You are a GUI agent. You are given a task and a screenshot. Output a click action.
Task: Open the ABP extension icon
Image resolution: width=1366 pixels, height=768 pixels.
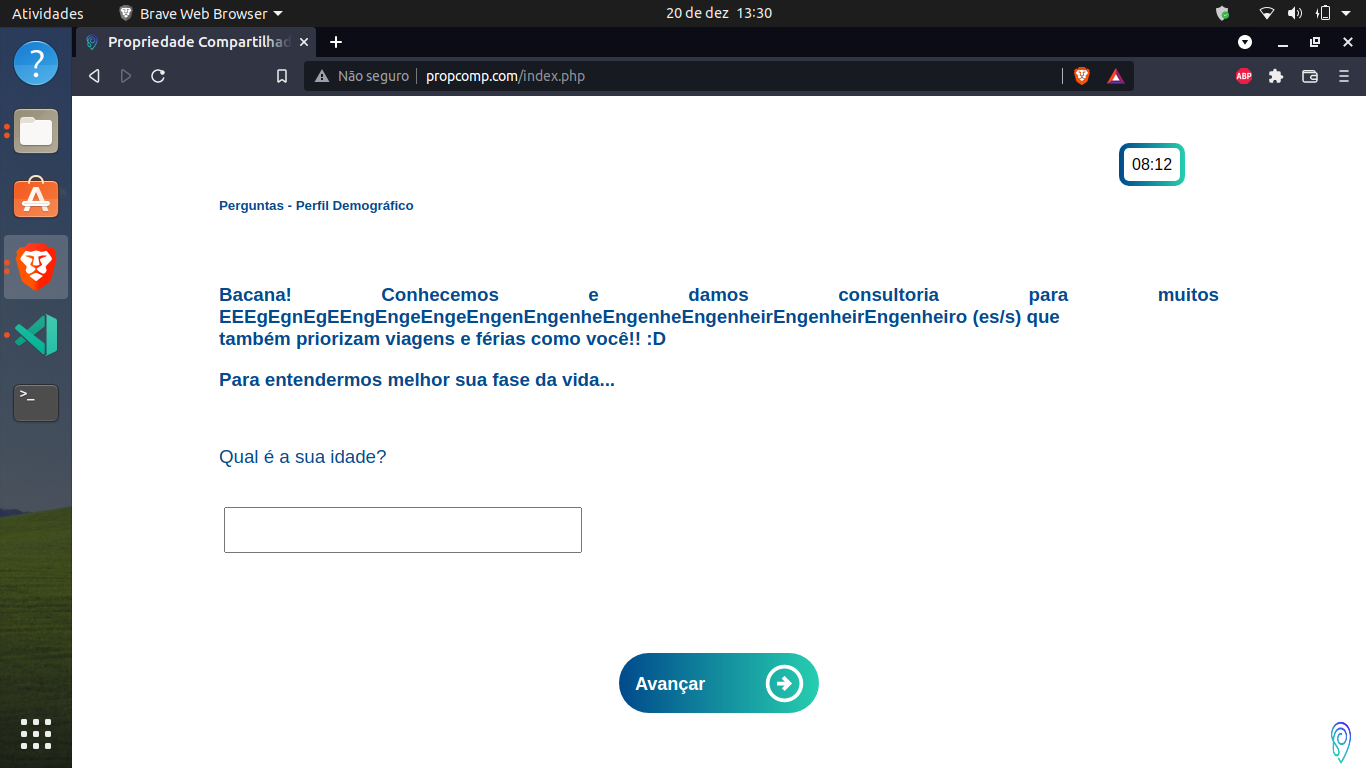[x=1244, y=76]
